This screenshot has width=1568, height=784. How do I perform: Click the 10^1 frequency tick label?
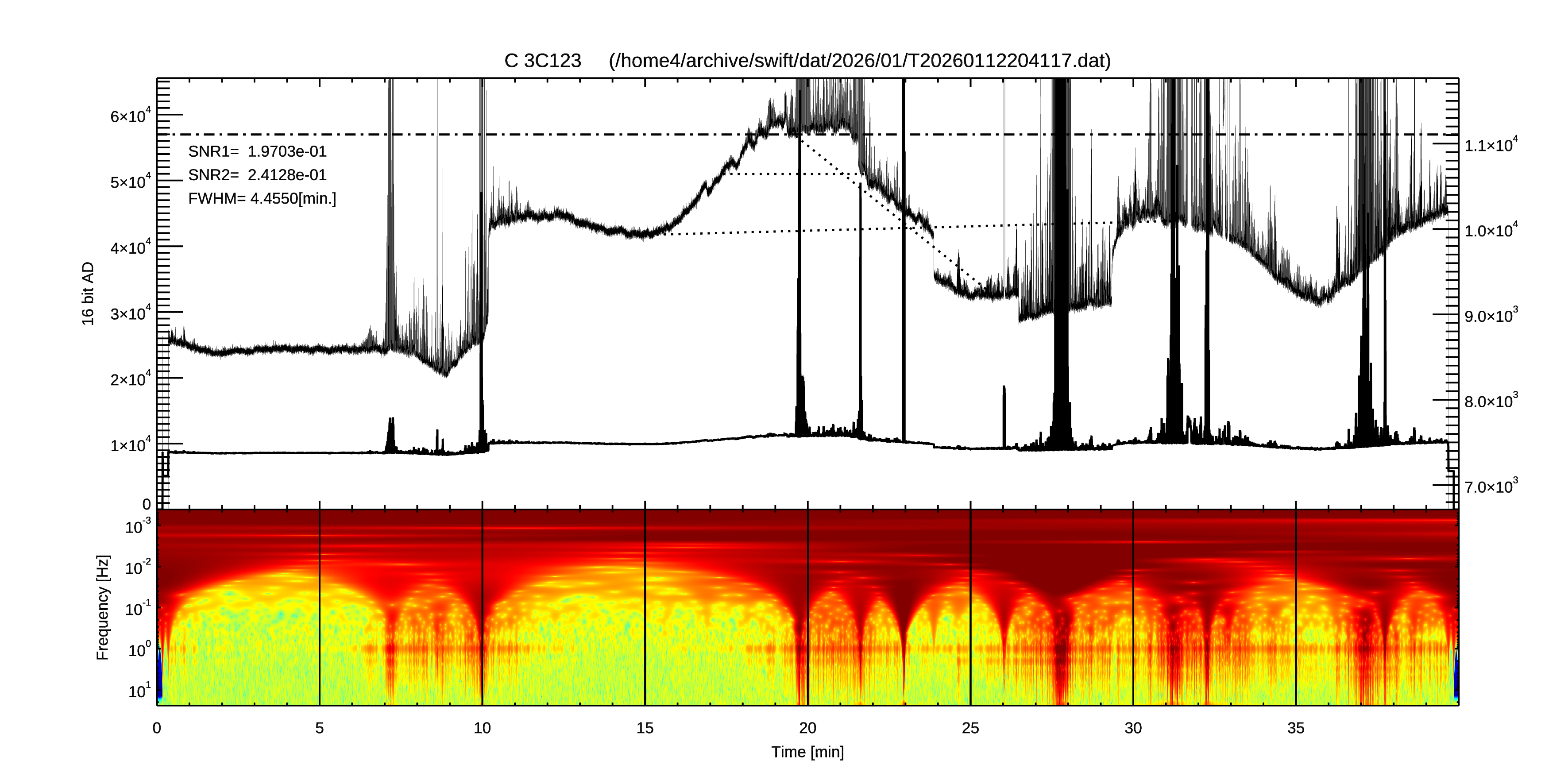pyautogui.click(x=139, y=691)
